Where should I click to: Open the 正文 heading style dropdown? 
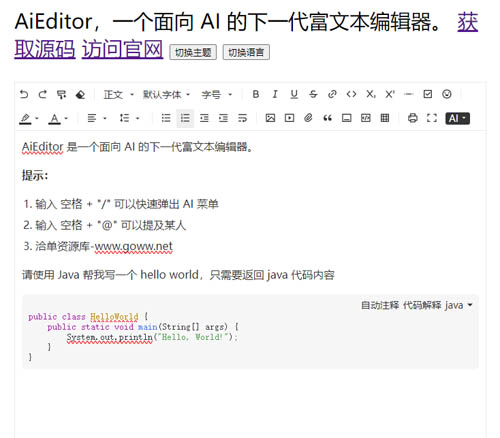[x=119, y=95]
